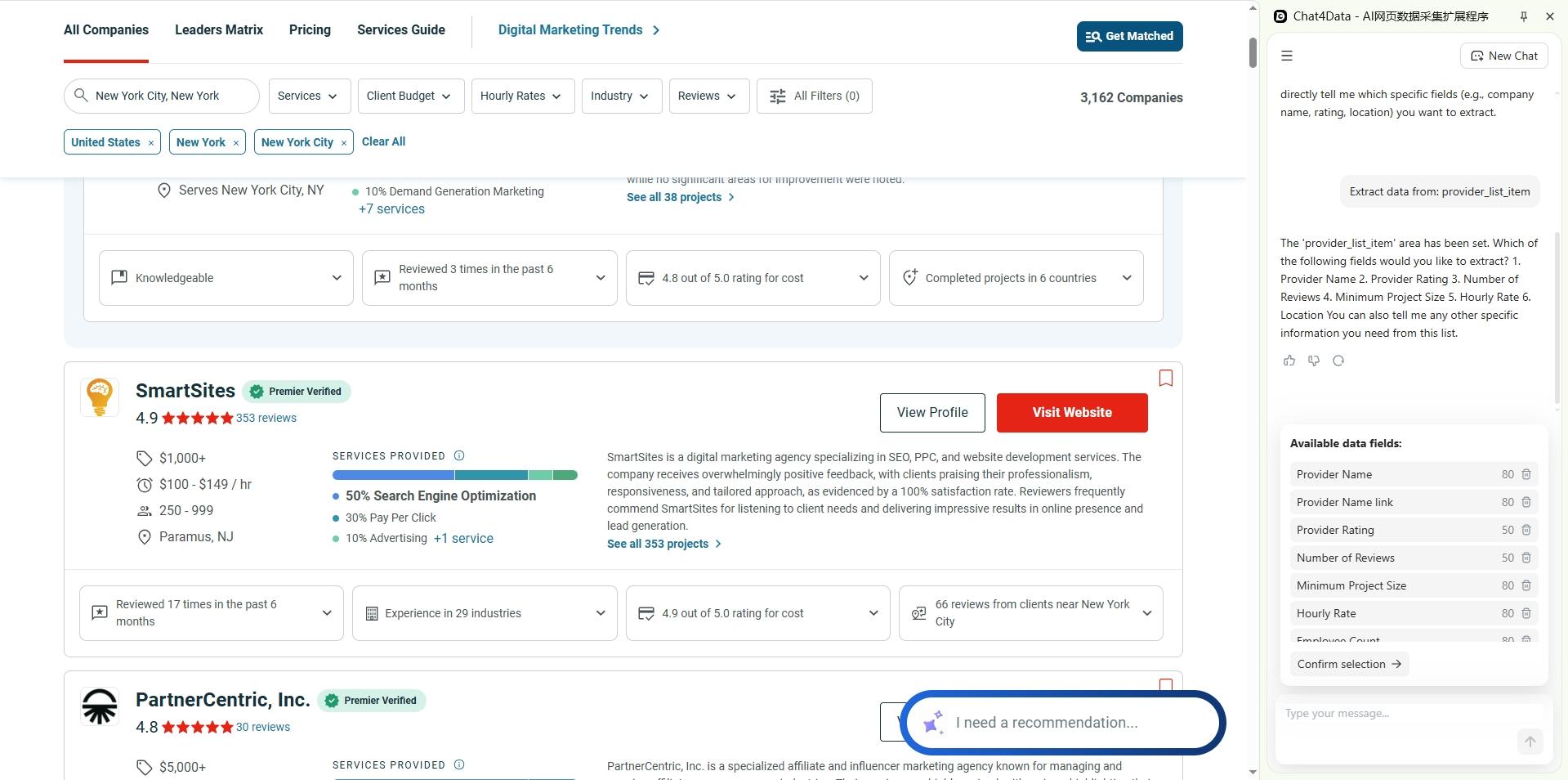Image resolution: width=1568 pixels, height=780 pixels.
Task: Open the Pricing tab
Action: 310,30
